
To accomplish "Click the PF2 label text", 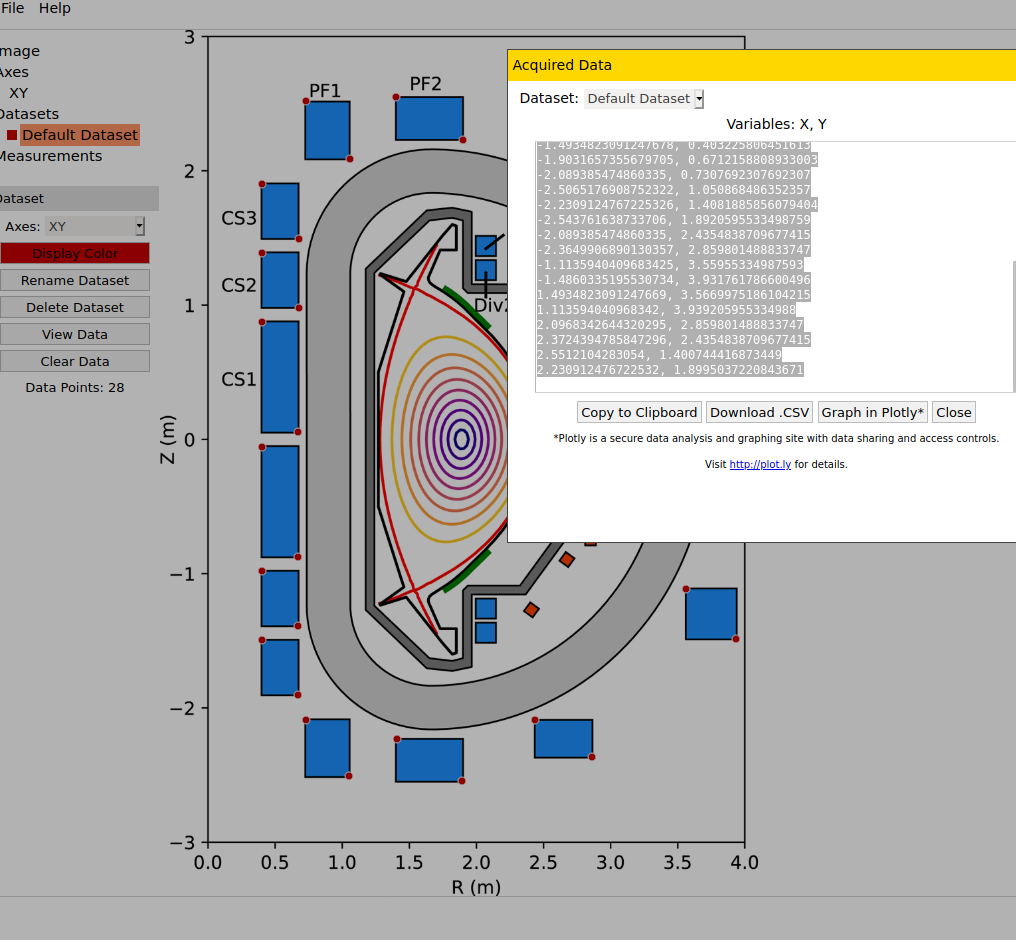I will coord(425,84).
